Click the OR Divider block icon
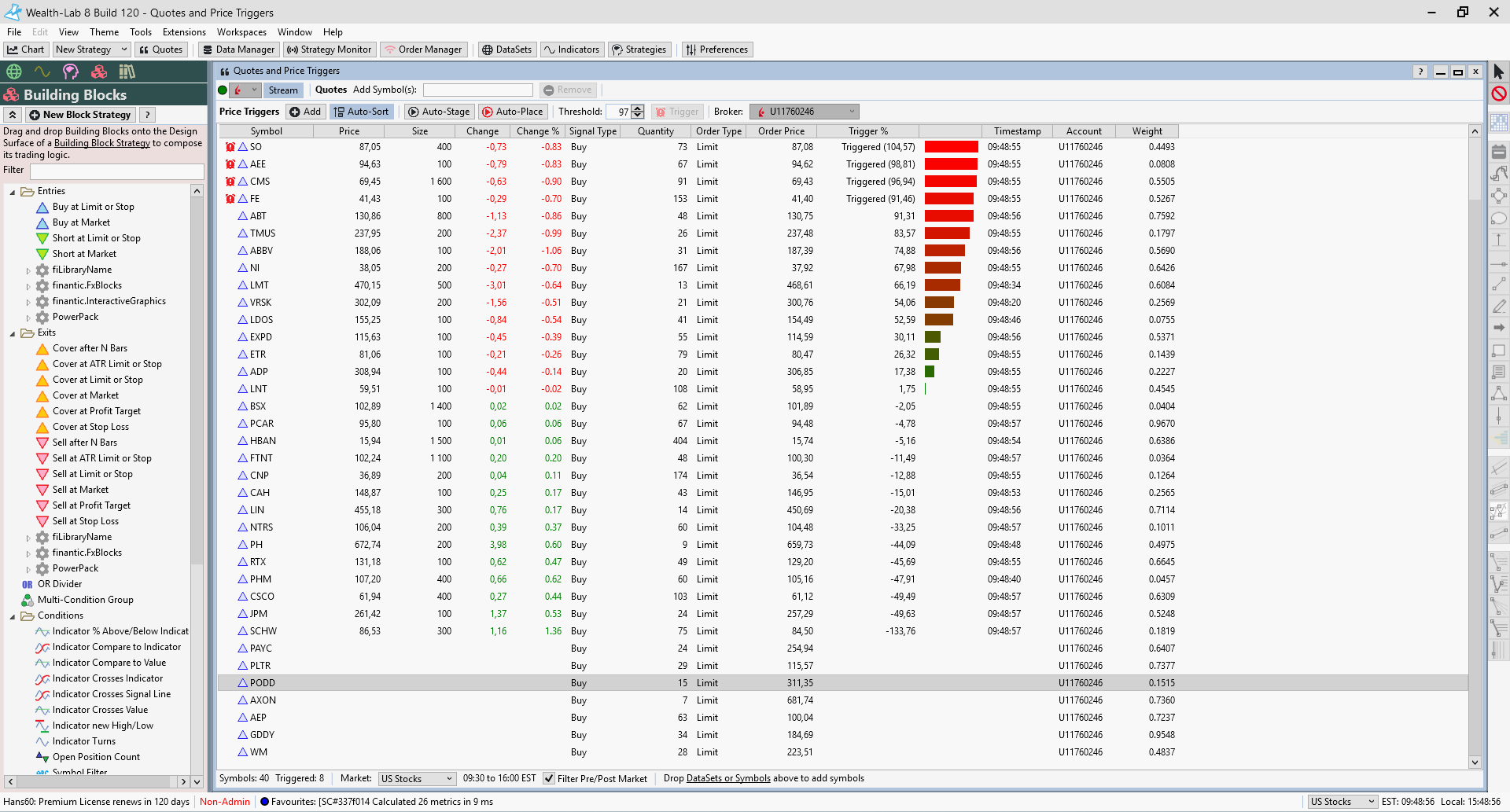1510x812 pixels. coord(28,584)
